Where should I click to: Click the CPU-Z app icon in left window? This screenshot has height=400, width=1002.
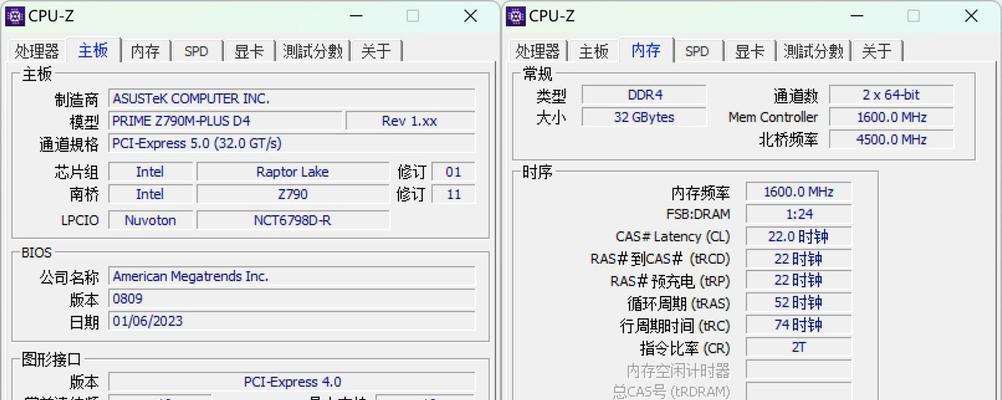point(15,16)
